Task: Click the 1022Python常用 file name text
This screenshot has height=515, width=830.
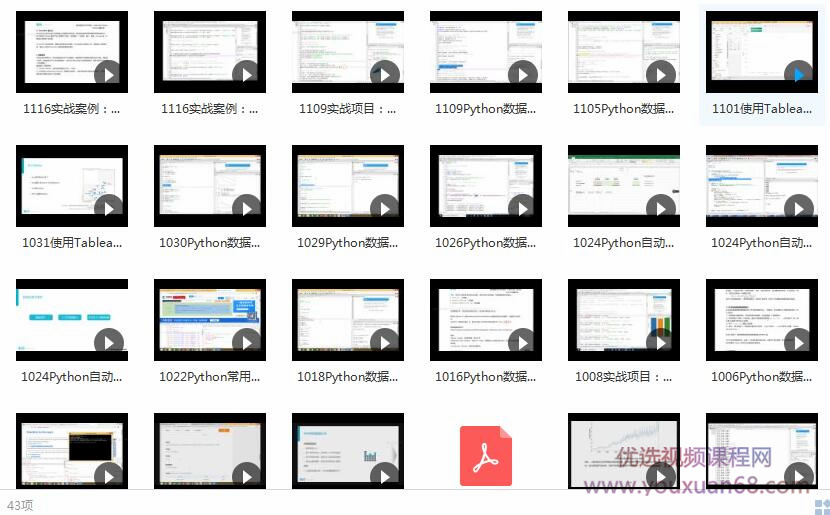Action: [x=210, y=377]
